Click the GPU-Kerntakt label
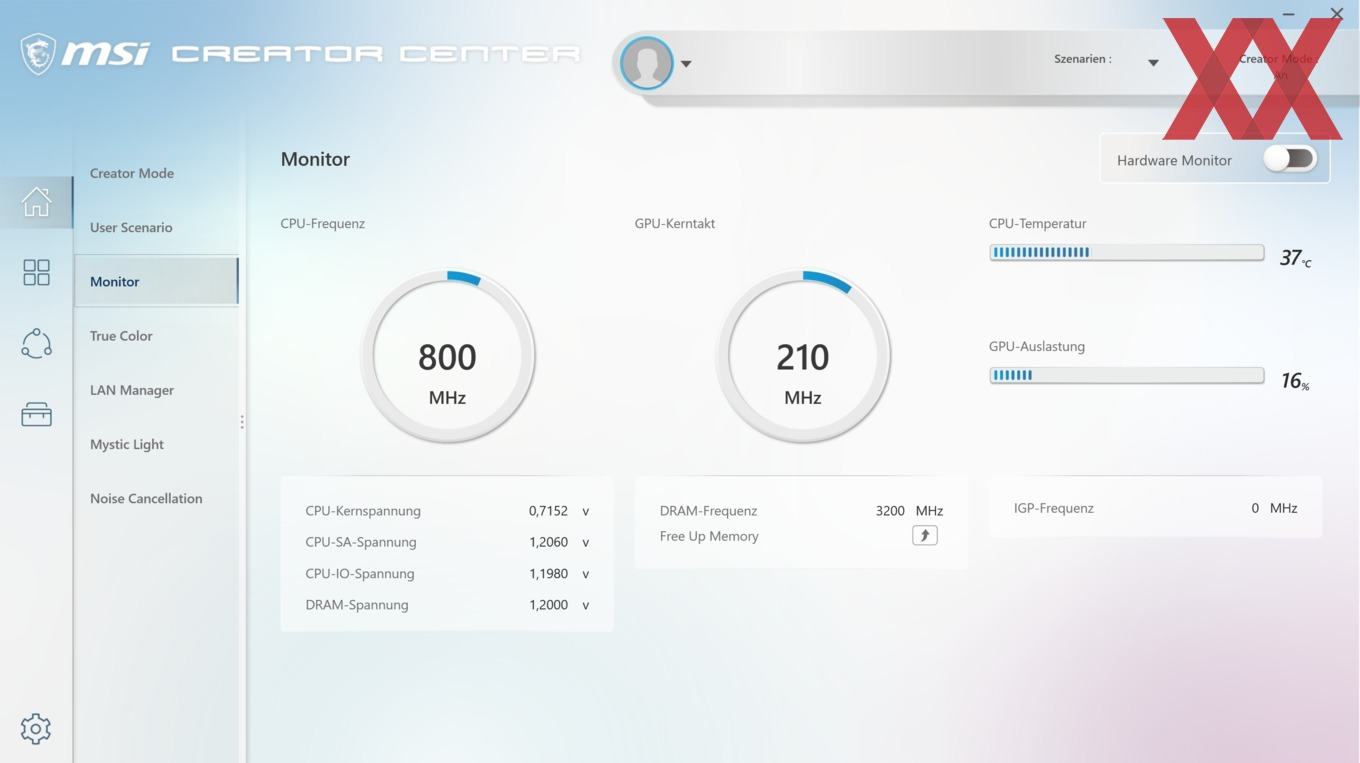 tap(675, 224)
